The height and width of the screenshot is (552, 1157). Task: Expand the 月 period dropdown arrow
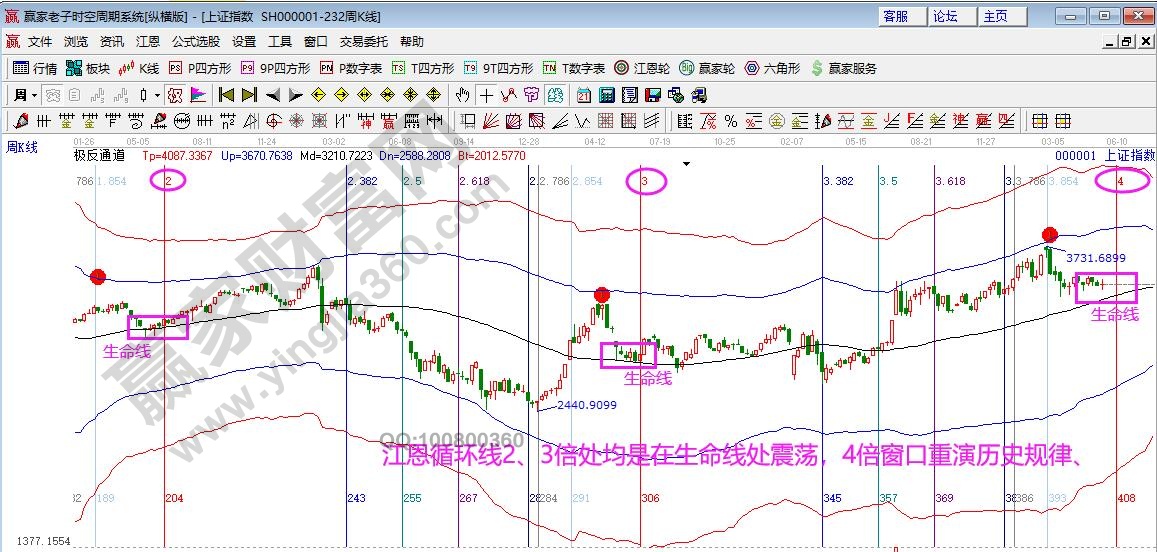(34, 95)
